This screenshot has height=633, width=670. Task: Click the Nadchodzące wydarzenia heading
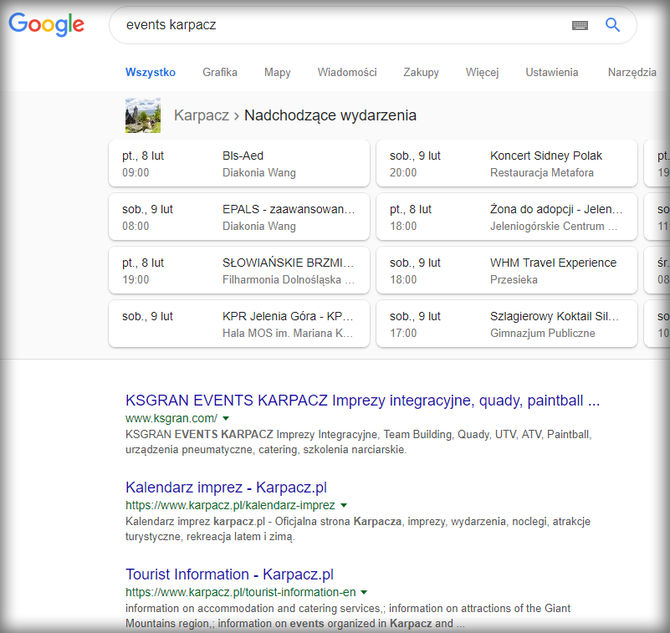coord(330,115)
